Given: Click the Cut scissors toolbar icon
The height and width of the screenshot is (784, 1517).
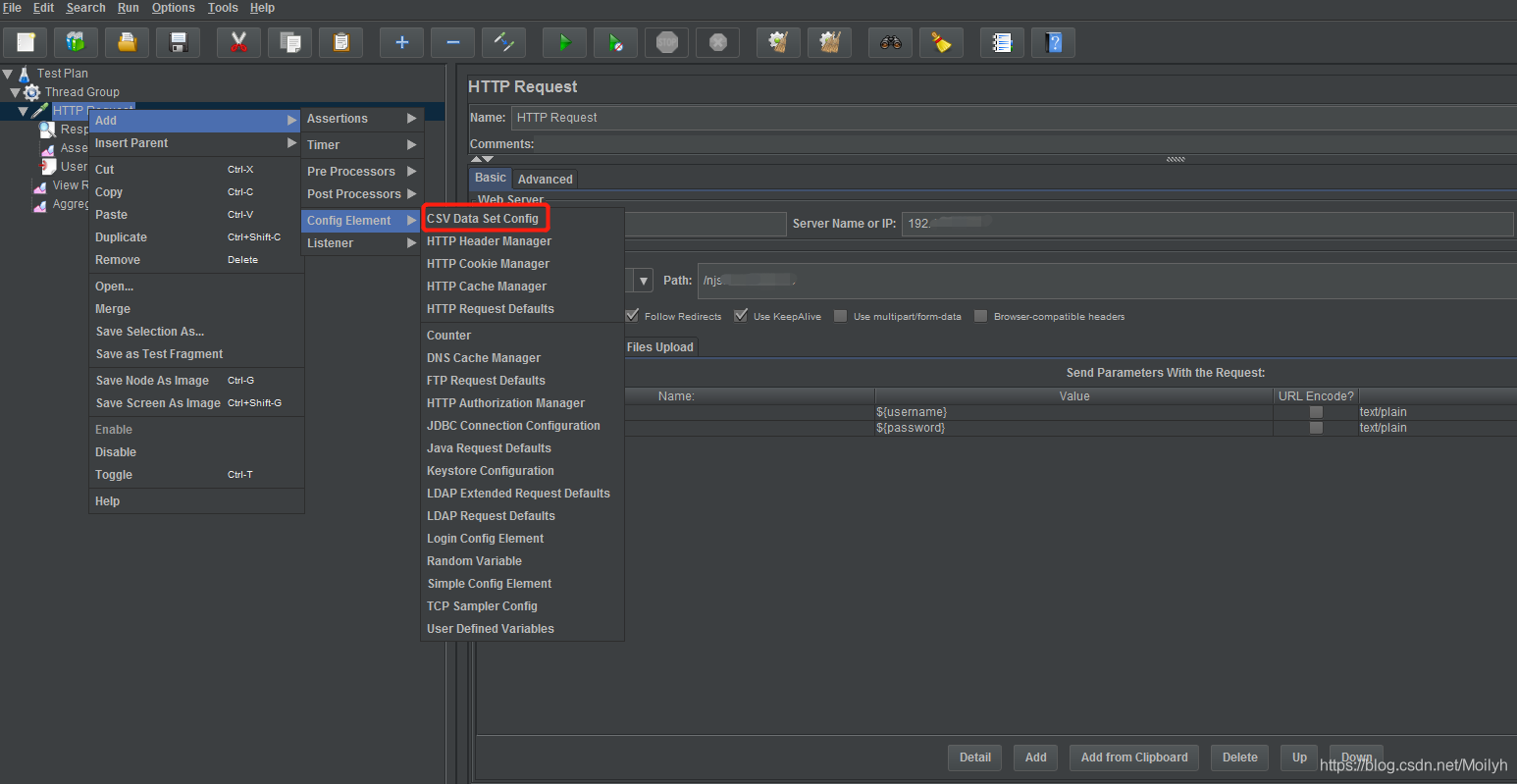Looking at the screenshot, I should point(238,42).
